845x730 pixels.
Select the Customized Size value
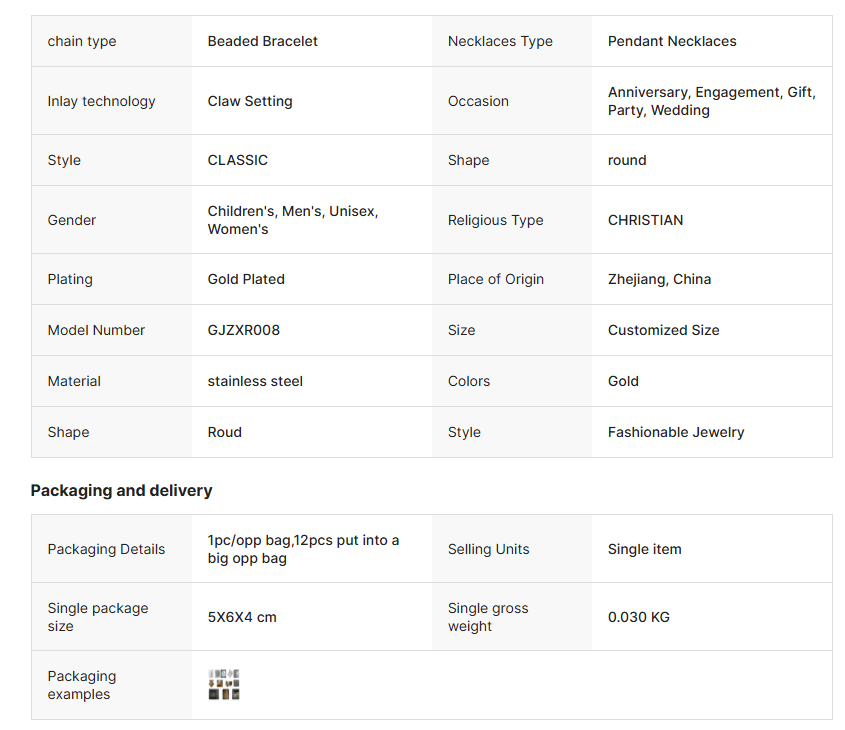pos(663,330)
